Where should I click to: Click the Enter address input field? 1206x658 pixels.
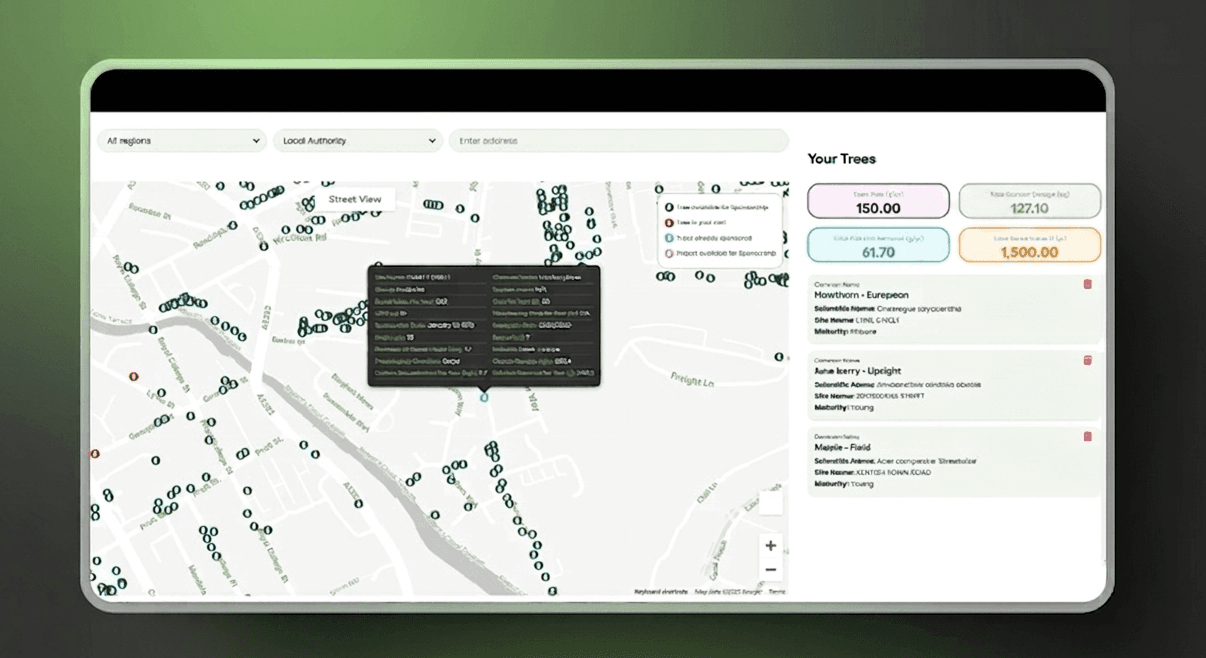point(618,140)
